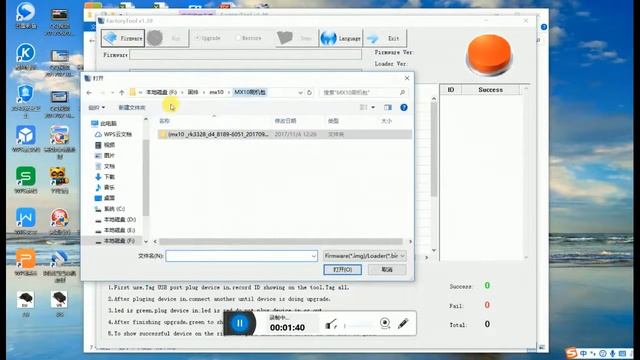Screen dimensions: 640x360
Task: Expand the filename combo box dropdown arrow
Action: click(x=313, y=256)
